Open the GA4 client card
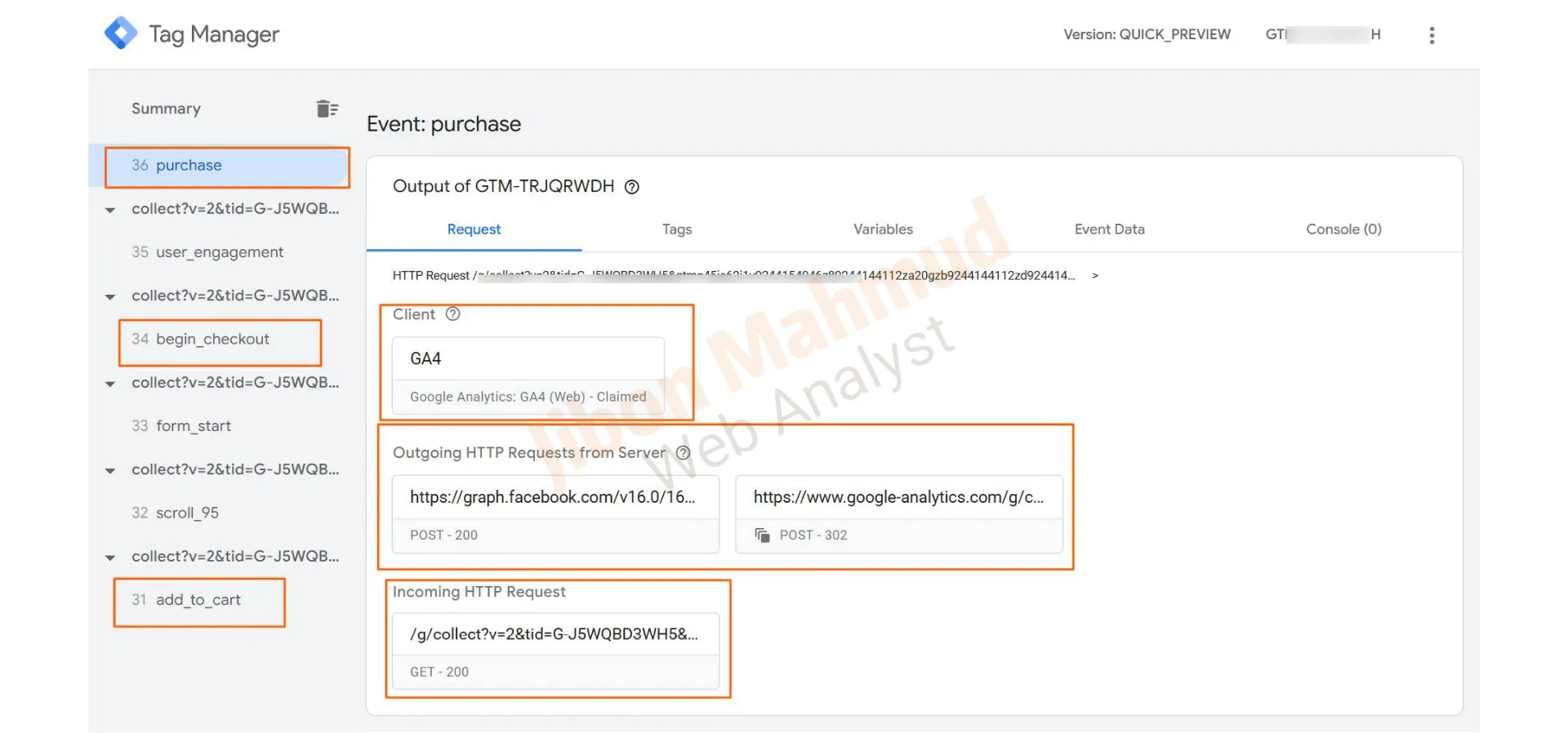This screenshot has height=733, width=1568. [528, 376]
